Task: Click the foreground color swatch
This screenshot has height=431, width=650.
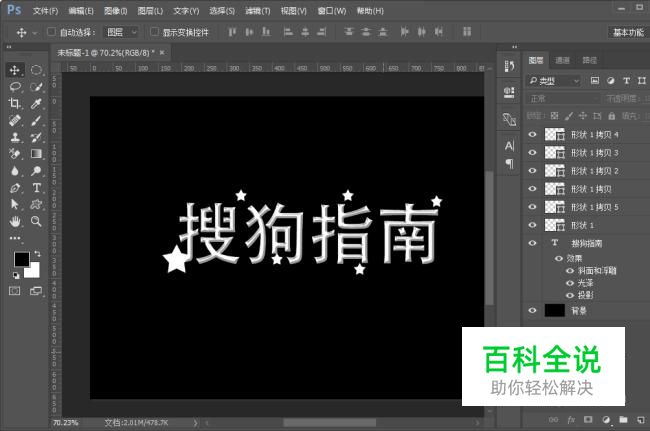Action: point(22,259)
